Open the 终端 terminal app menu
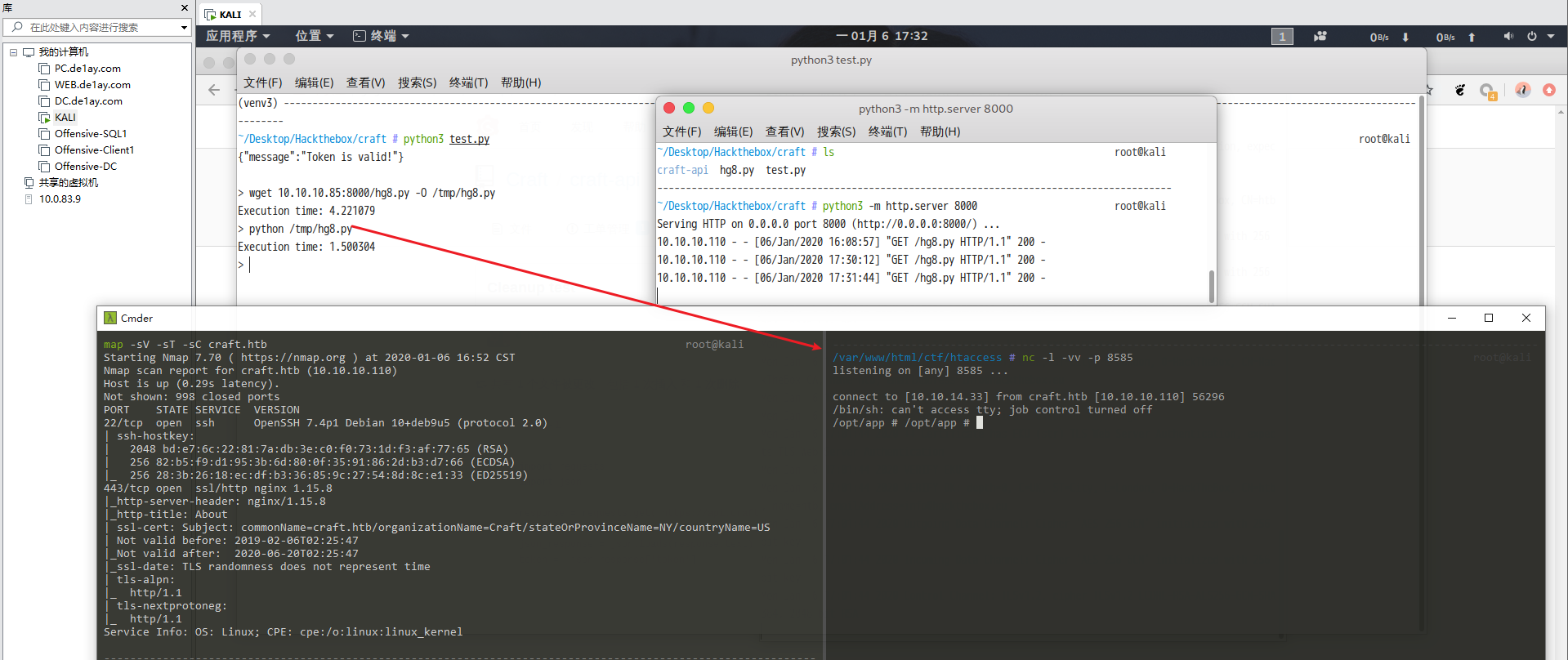The height and width of the screenshot is (660, 1568). click(x=381, y=36)
